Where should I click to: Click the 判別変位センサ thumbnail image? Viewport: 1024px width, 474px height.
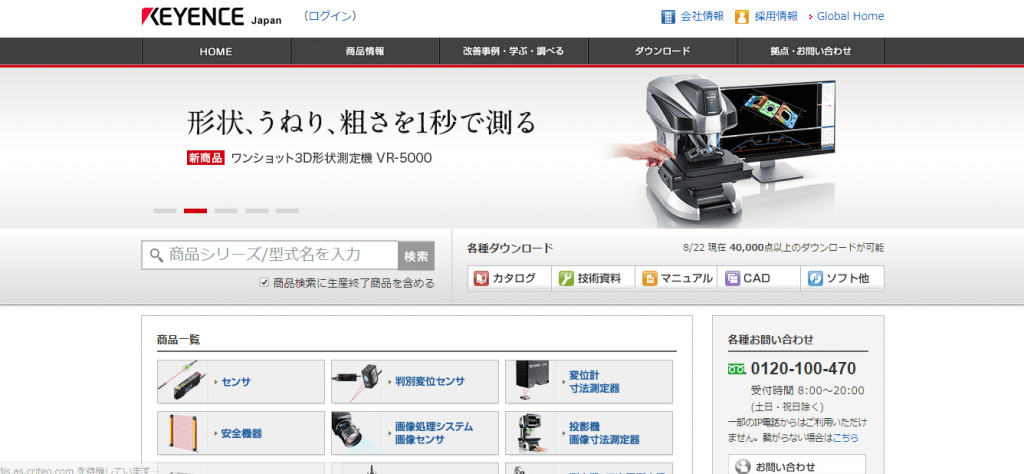tap(358, 382)
